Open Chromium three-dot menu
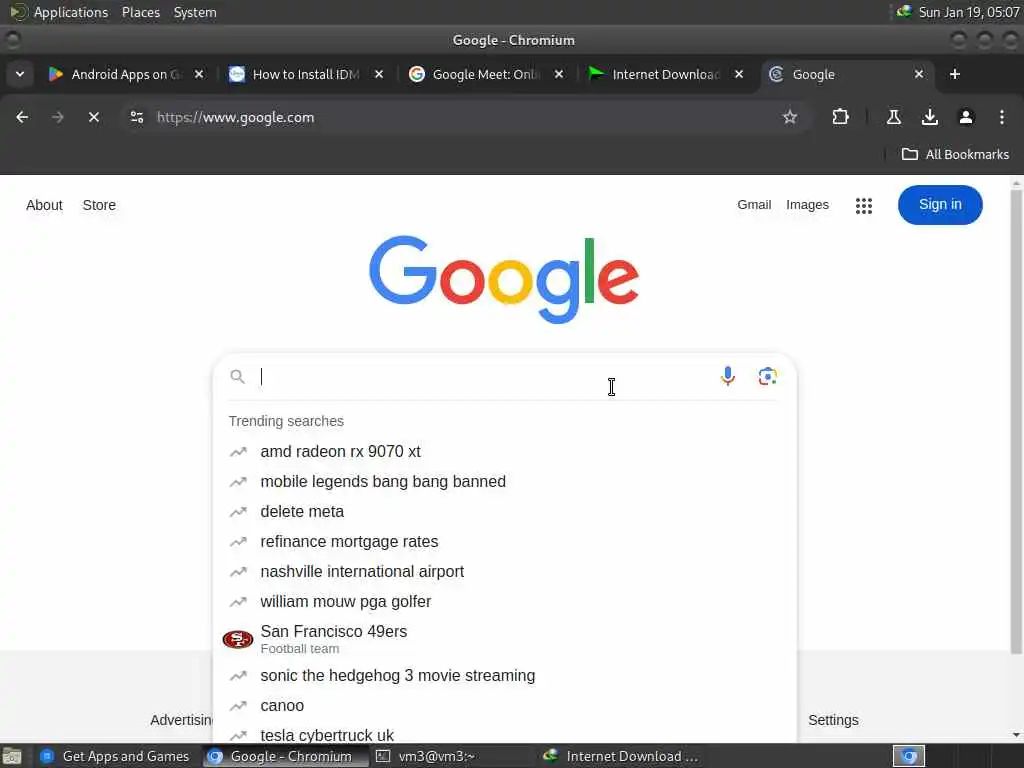Viewport: 1024px width, 768px height. click(1001, 117)
